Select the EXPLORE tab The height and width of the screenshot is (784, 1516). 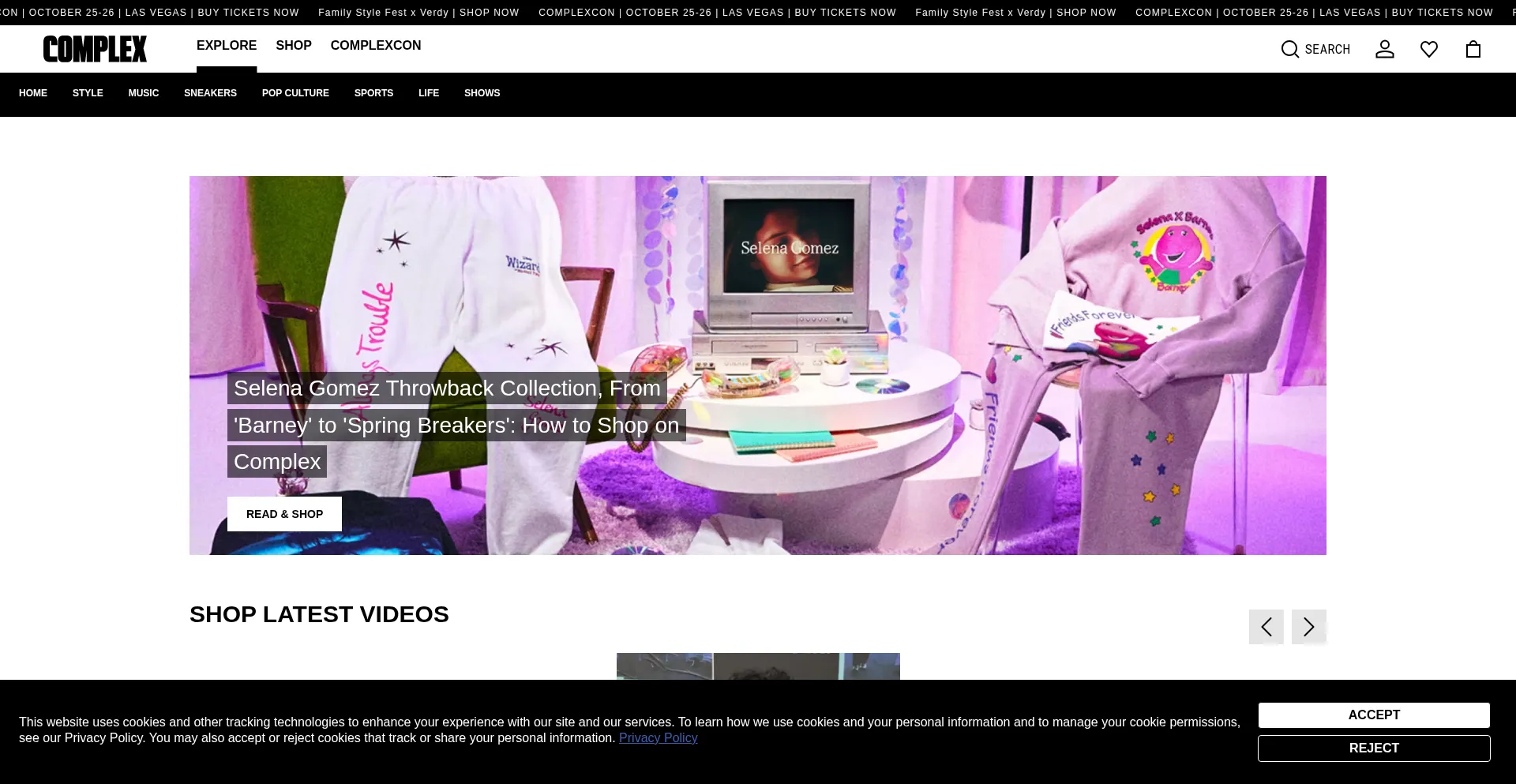[227, 46]
